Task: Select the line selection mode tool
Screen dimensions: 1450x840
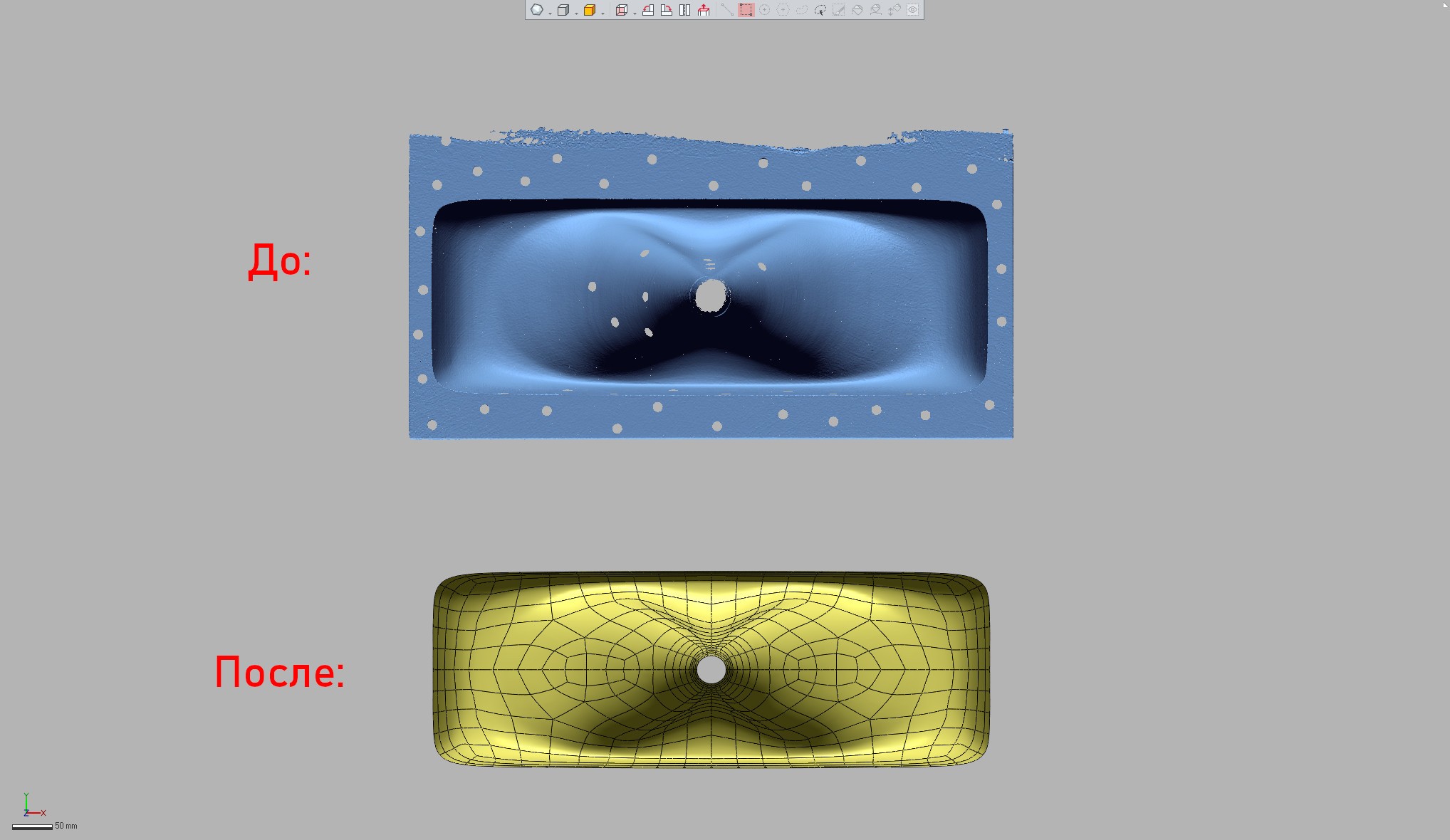Action: (727, 10)
